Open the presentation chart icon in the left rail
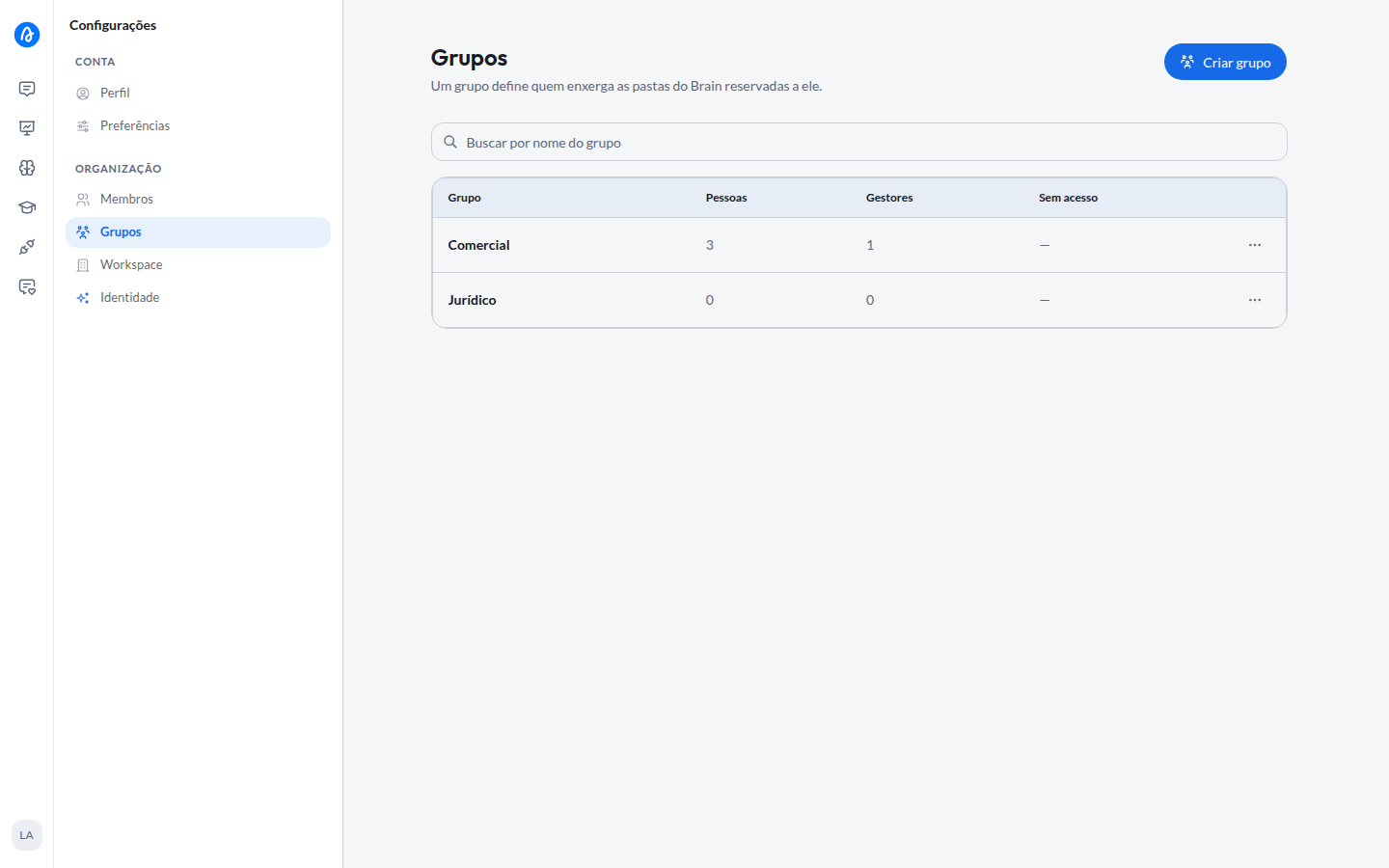Screen dimensions: 1389x868 [27, 128]
